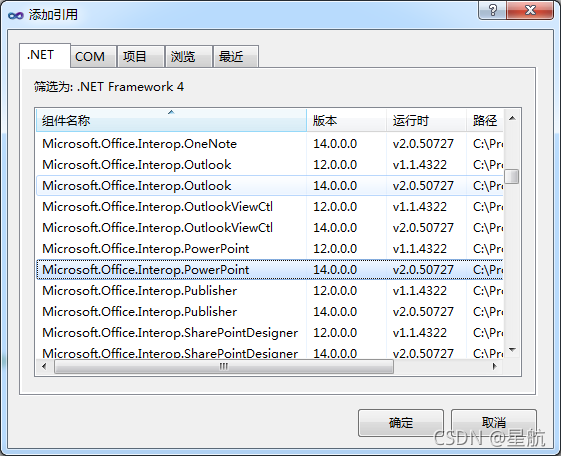Click the infinity icon in title bar

click(x=15, y=15)
